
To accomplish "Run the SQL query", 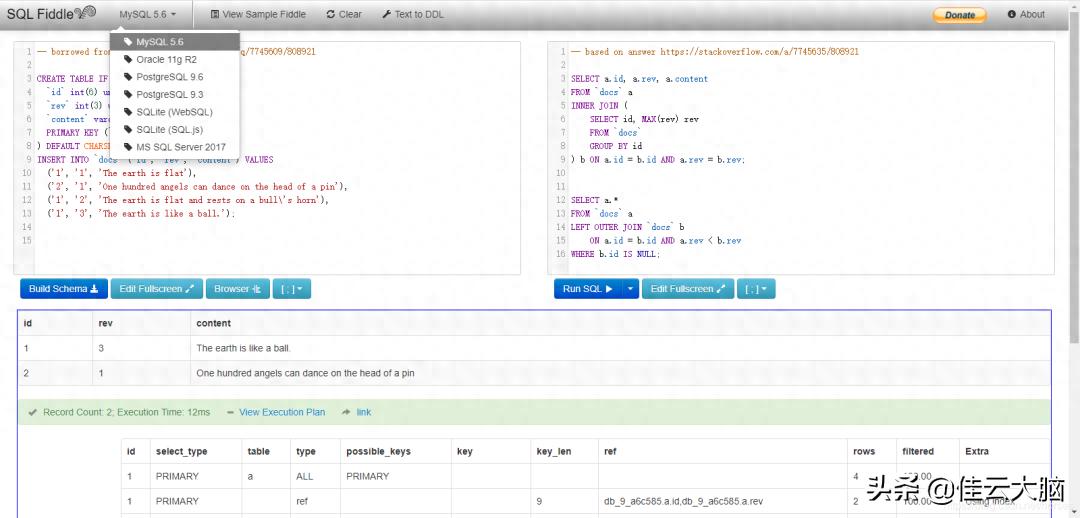I will tap(587, 289).
